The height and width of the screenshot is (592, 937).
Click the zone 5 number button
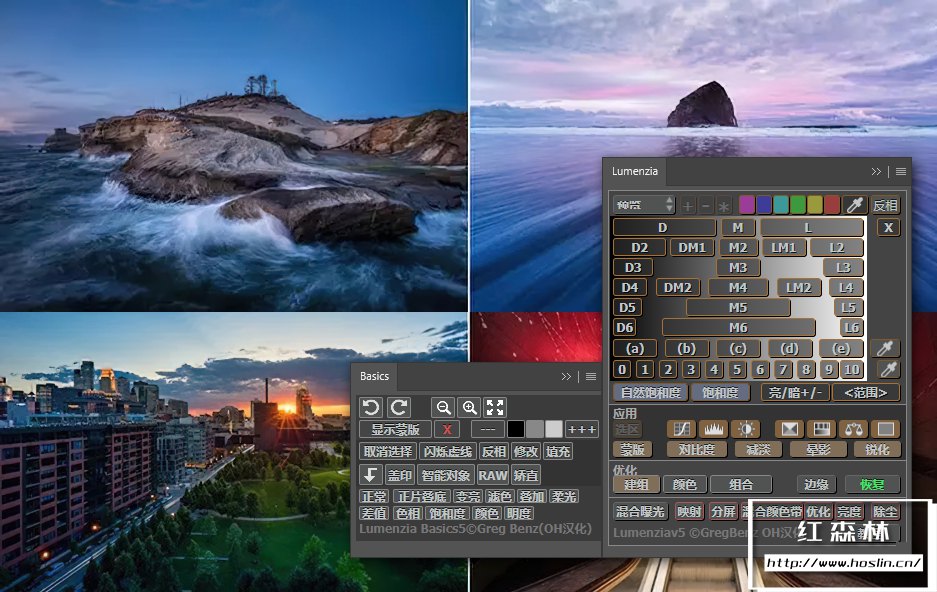pos(737,369)
